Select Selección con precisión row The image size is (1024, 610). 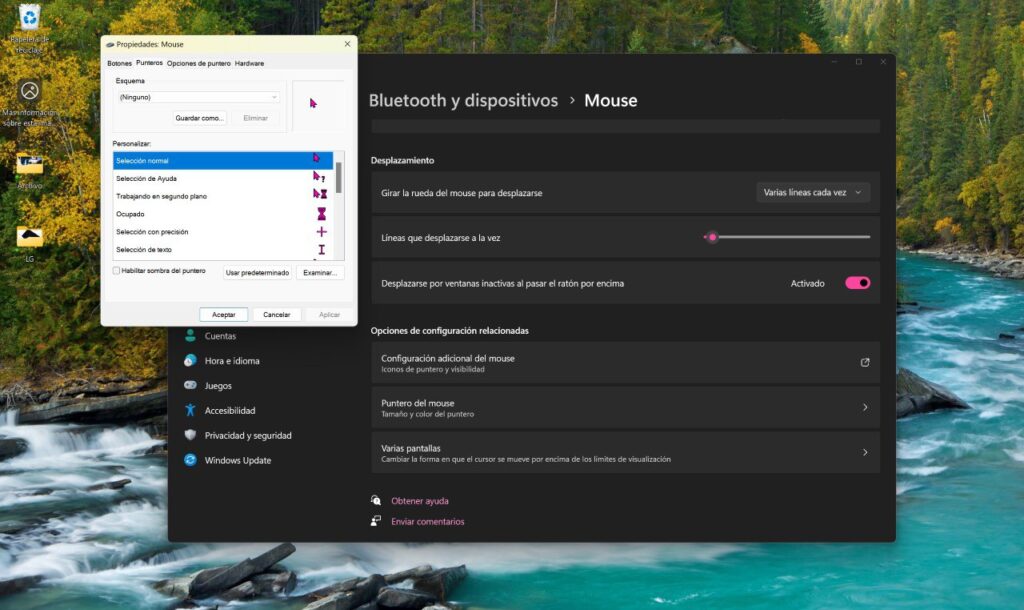coord(223,232)
